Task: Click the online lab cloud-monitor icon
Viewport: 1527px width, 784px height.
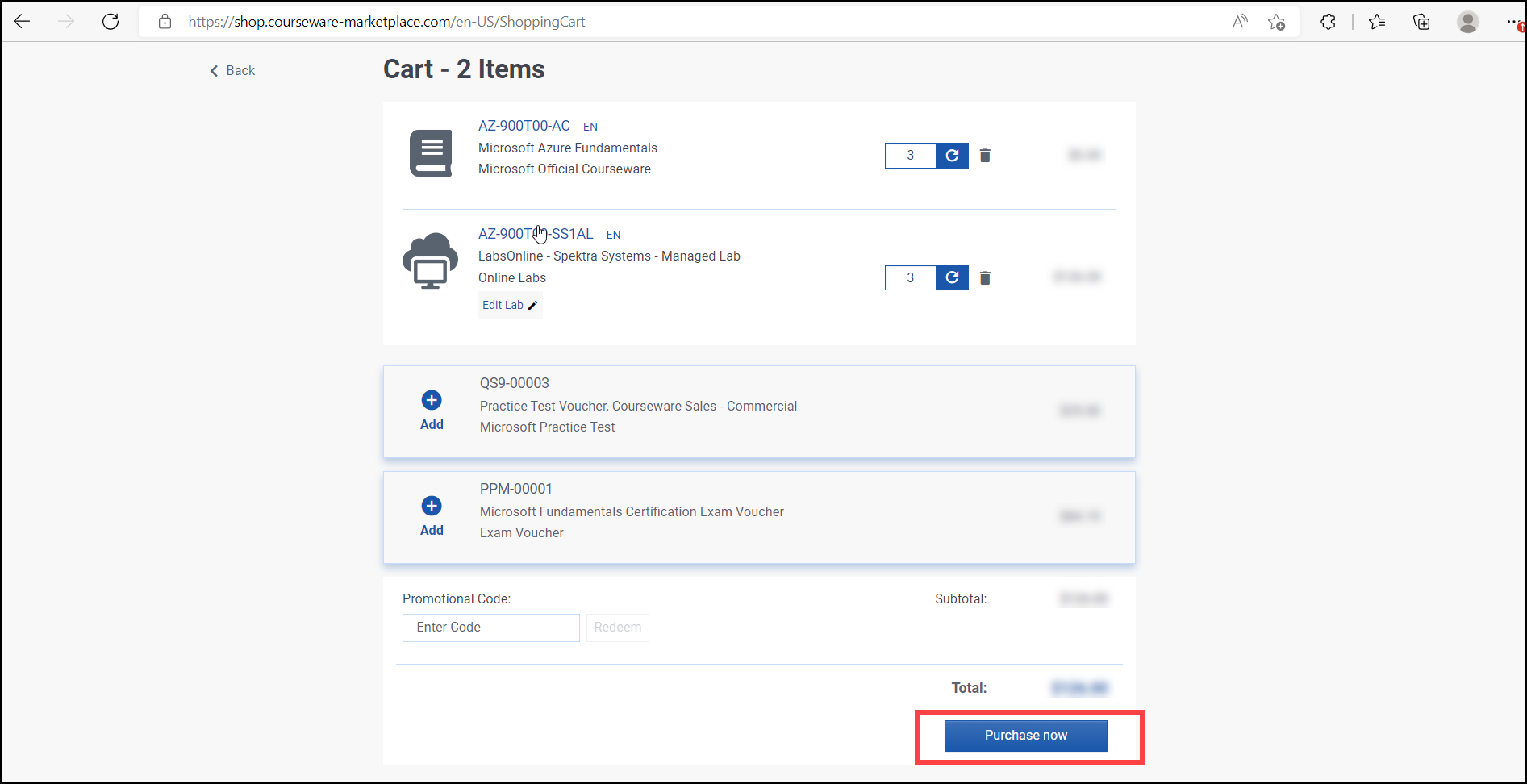Action: (x=431, y=261)
